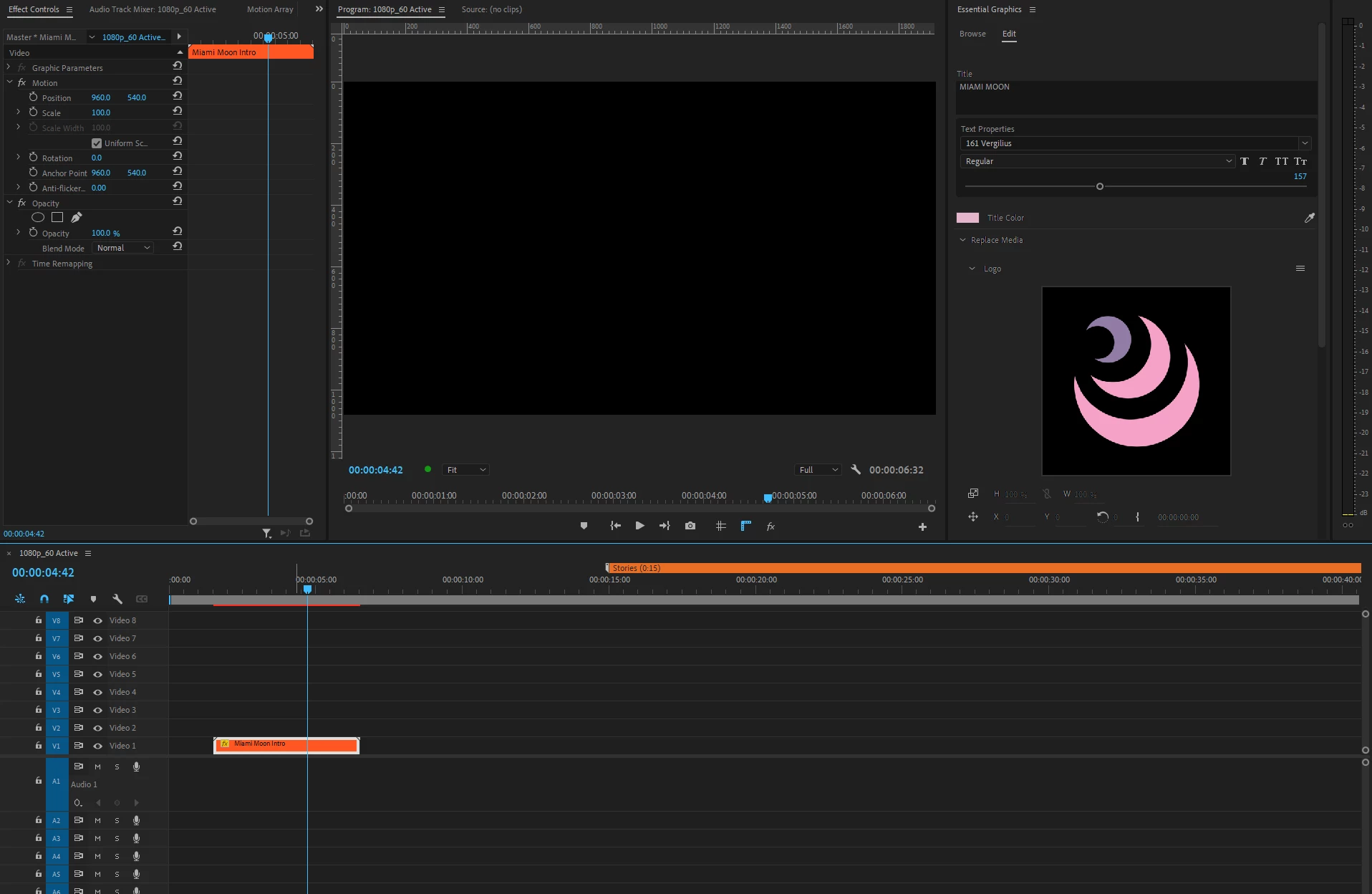This screenshot has height=894, width=1372.
Task: Open the Blend Mode dropdown
Action: [123, 248]
